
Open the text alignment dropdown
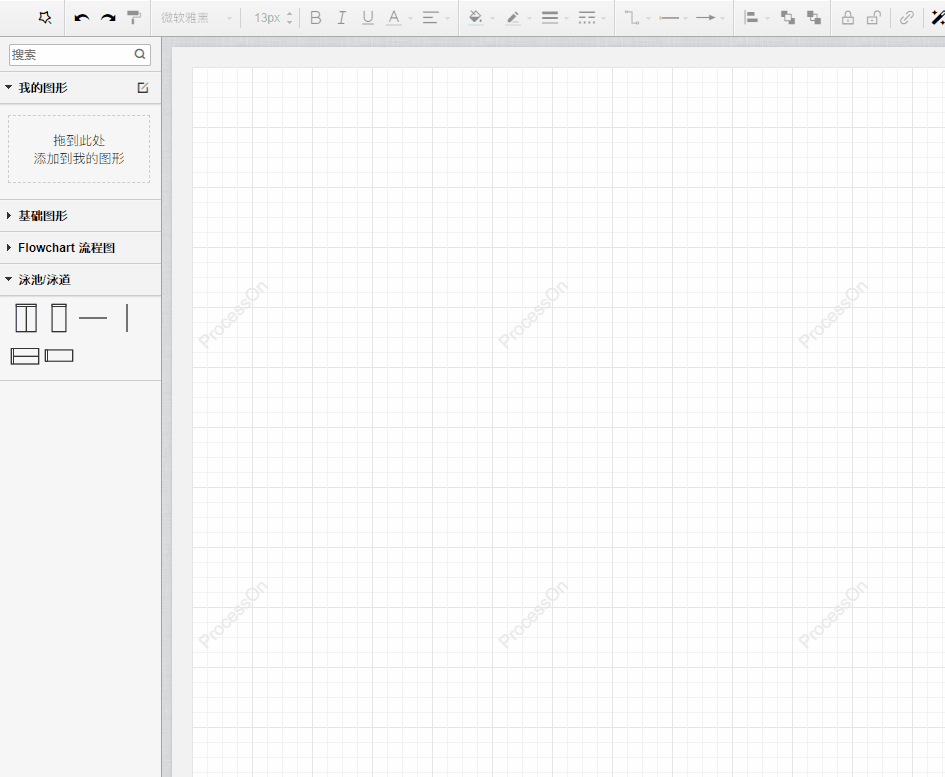(430, 18)
